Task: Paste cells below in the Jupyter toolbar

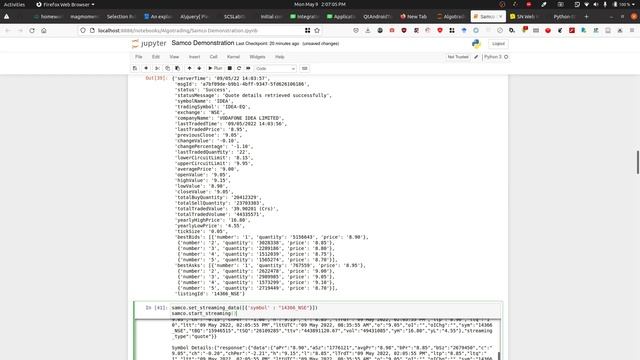Action: [178, 68]
